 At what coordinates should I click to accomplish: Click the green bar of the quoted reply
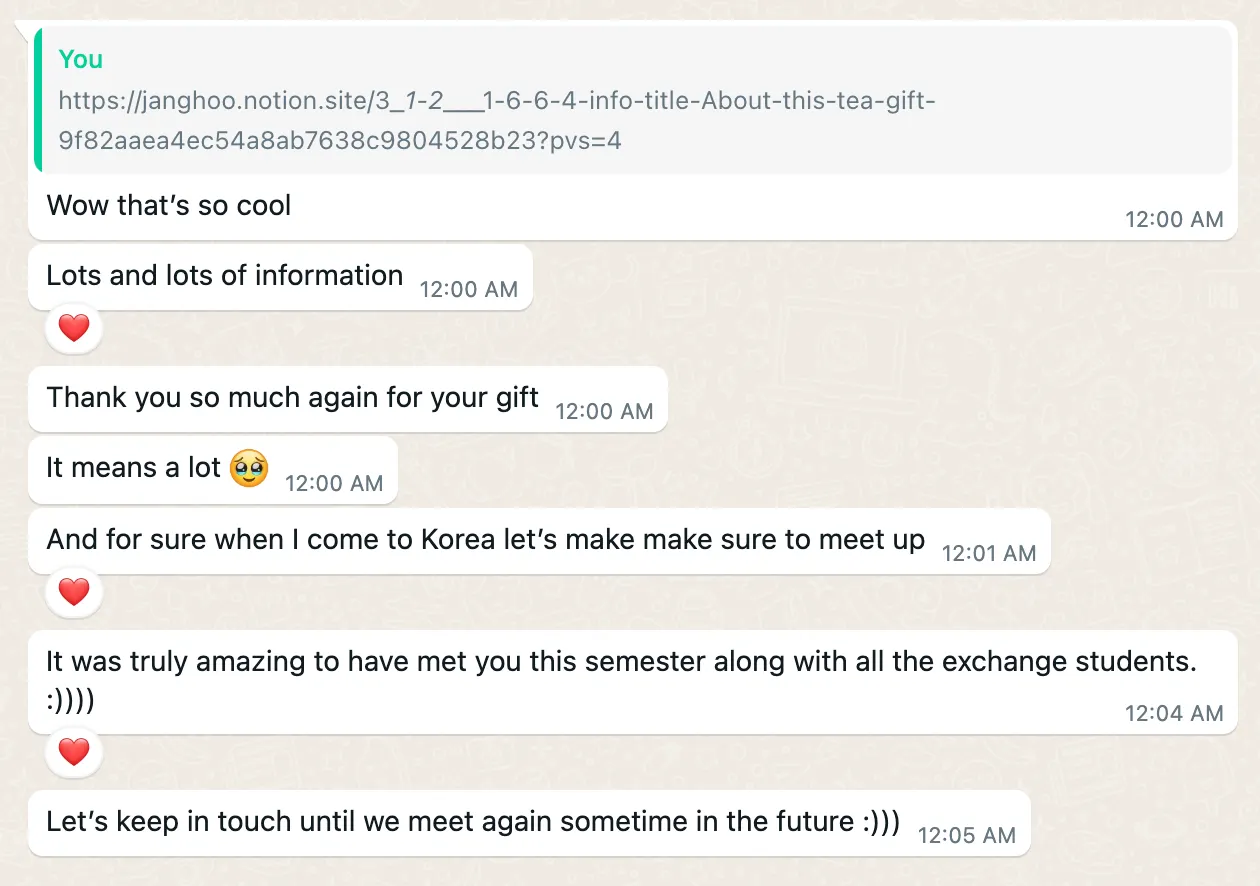coord(37,100)
